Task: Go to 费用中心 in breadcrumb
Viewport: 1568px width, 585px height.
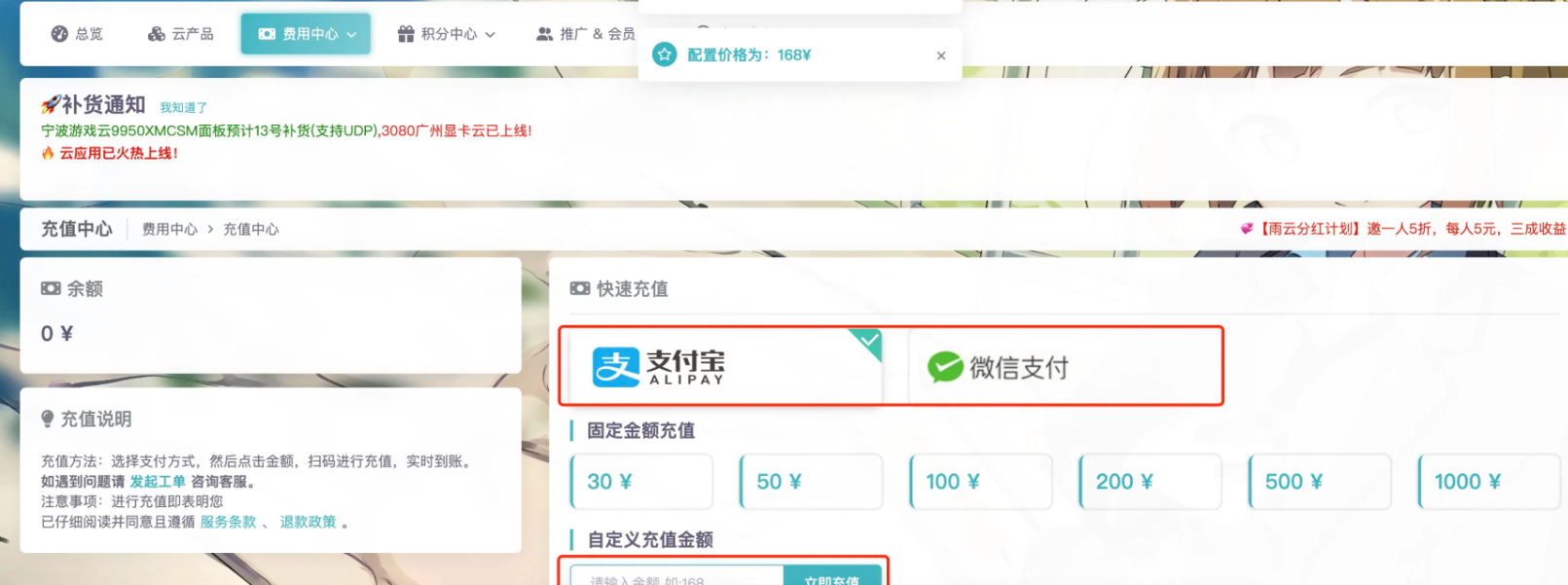Action: (x=169, y=229)
